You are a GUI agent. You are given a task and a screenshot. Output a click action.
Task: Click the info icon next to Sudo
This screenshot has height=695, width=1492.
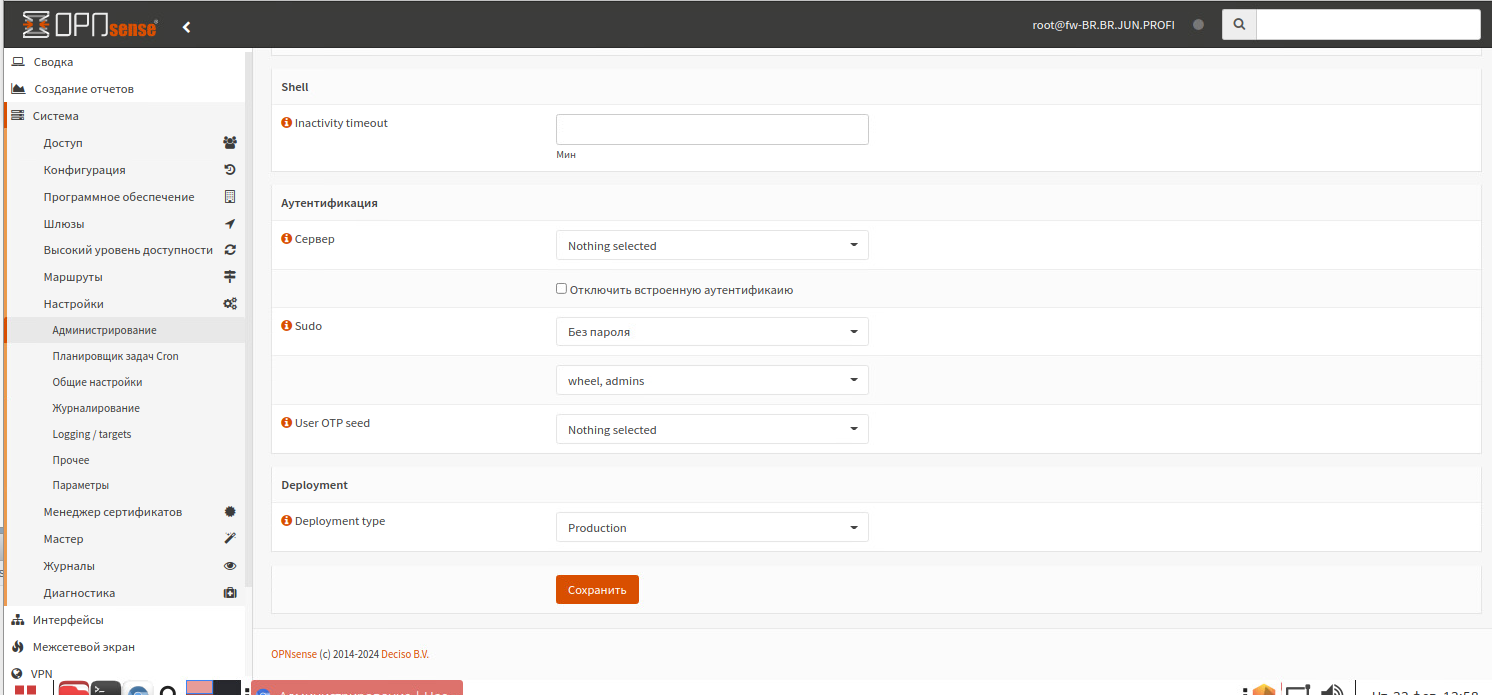287,326
